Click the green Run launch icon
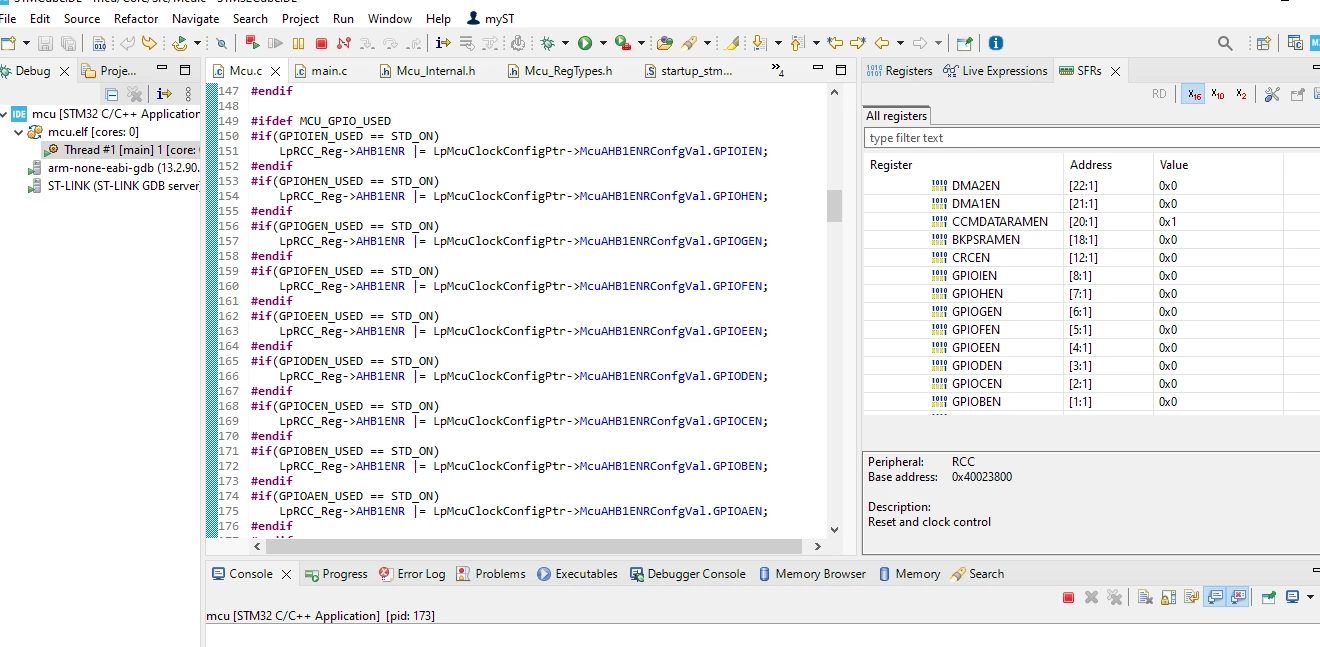 pyautogui.click(x=585, y=43)
